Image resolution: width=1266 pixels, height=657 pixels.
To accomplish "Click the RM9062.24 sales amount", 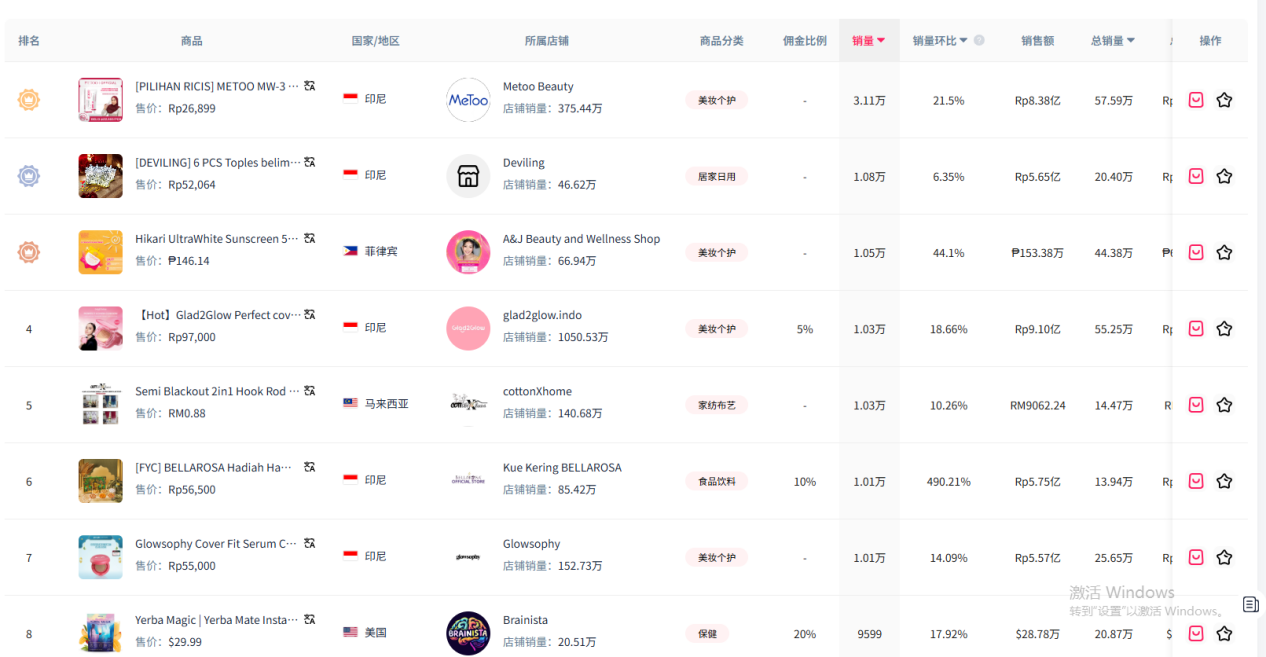I will coord(1037,406).
